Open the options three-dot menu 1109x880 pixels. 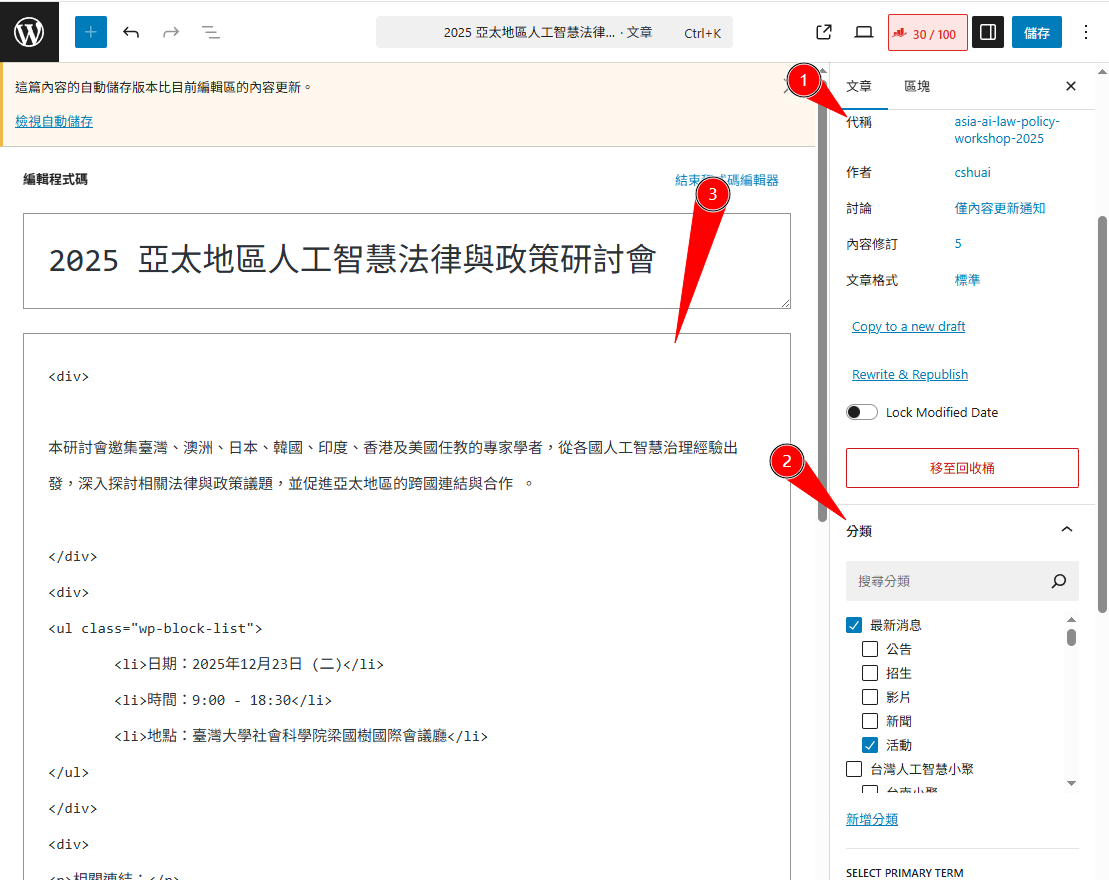click(x=1086, y=32)
